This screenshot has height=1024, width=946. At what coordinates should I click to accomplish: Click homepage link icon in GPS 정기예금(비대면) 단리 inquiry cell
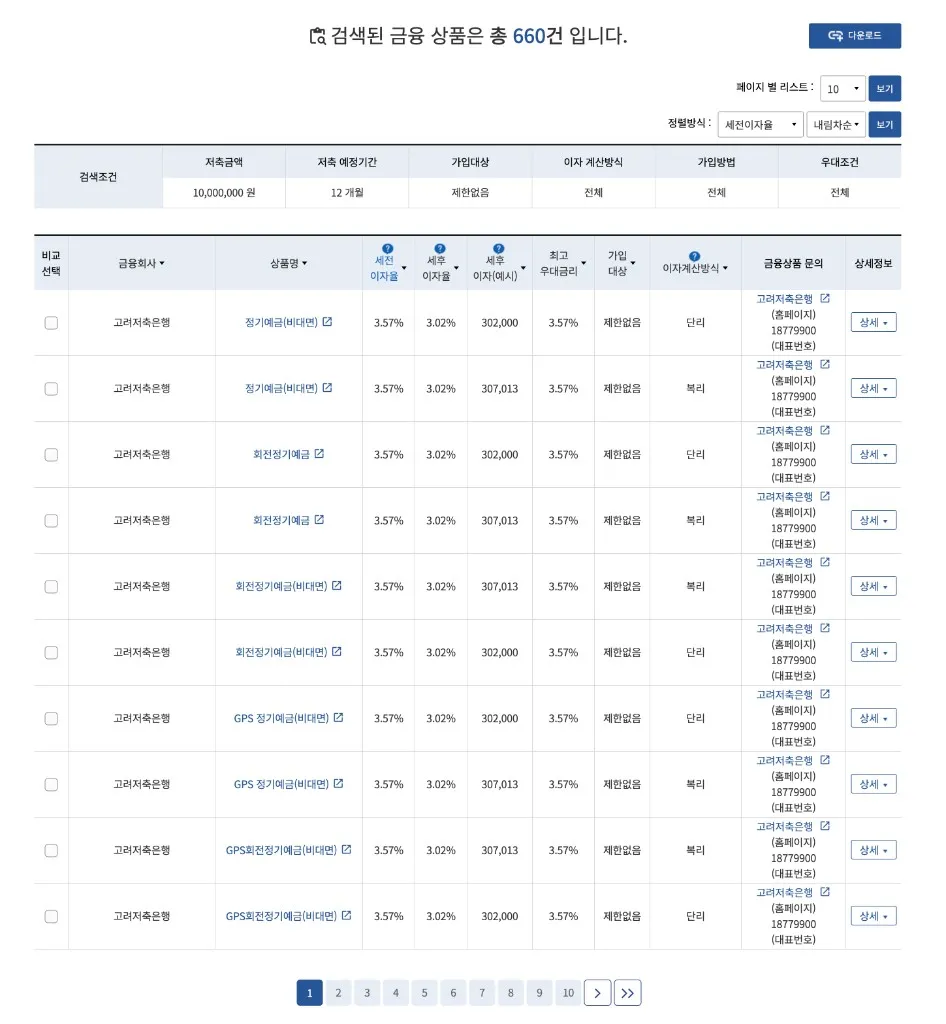point(825,694)
